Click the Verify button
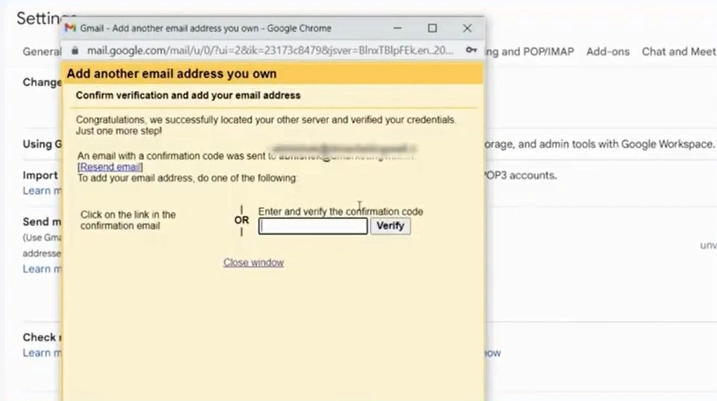The image size is (717, 401). coord(390,226)
